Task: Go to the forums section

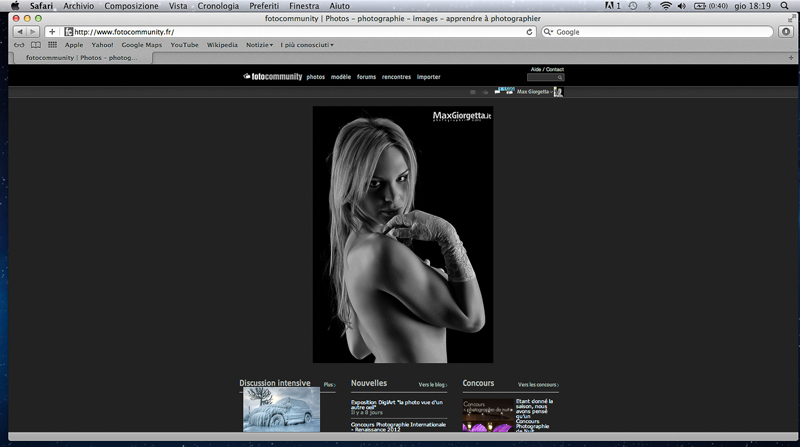Action: (366, 77)
